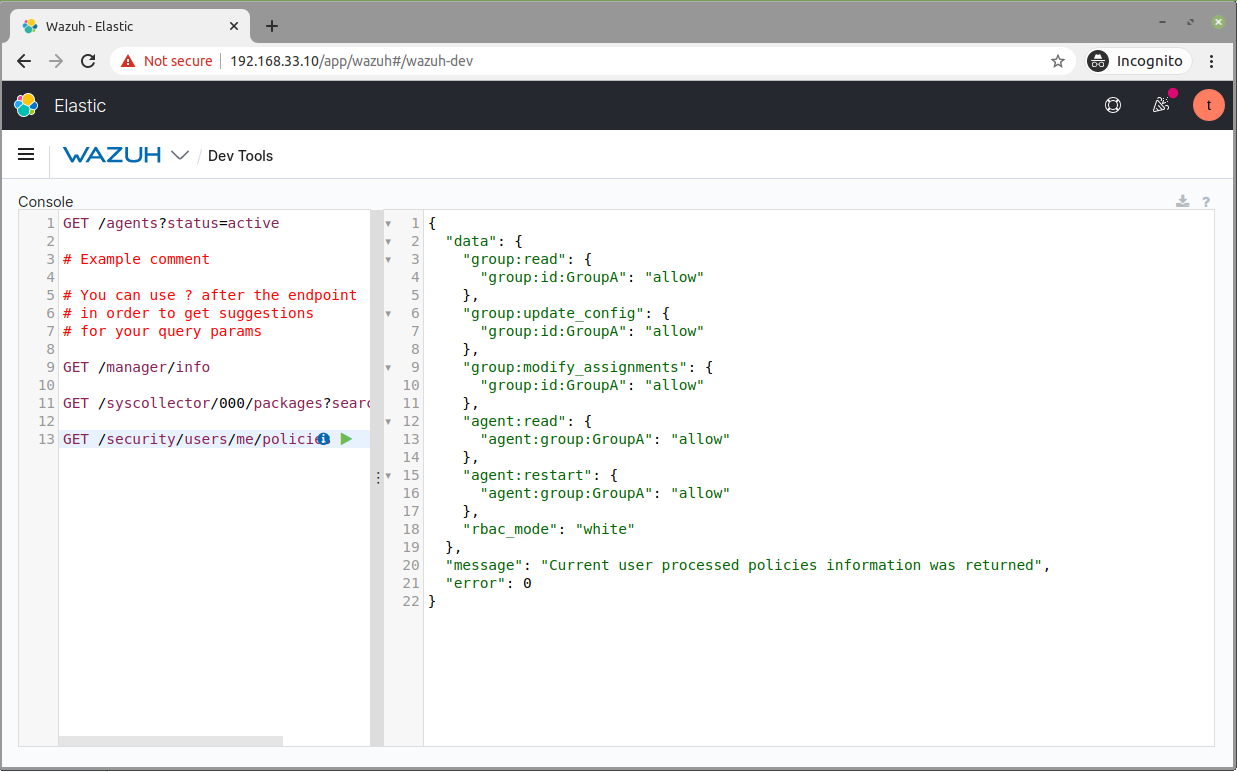
Task: Collapse the data object in the response
Action: coord(388,241)
